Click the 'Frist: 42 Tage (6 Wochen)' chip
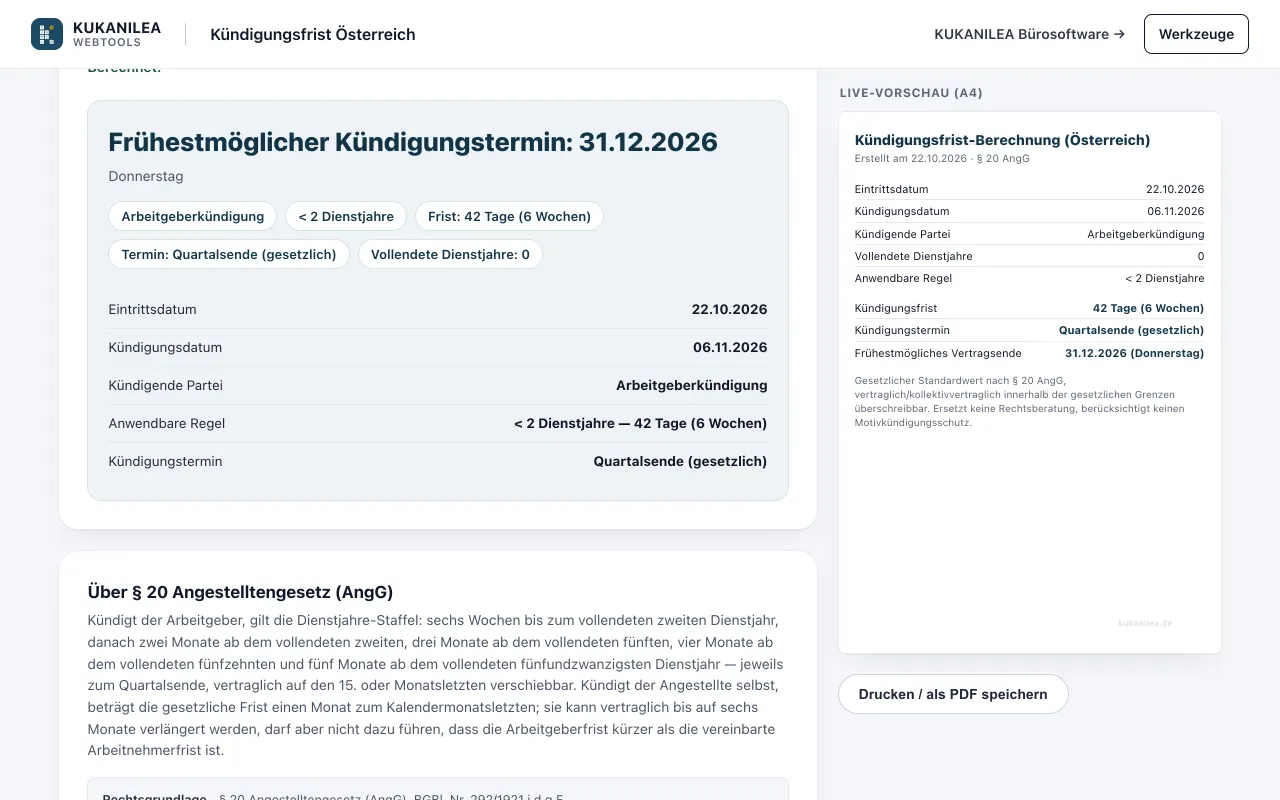The image size is (1280, 800). tap(509, 216)
